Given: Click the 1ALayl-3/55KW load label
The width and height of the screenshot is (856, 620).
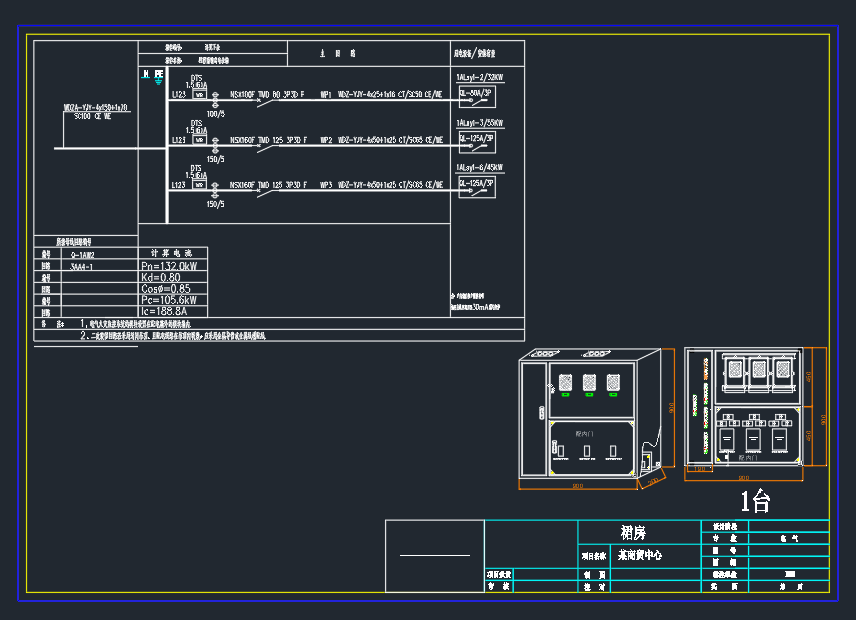Looking at the screenshot, I should pyautogui.click(x=480, y=123).
